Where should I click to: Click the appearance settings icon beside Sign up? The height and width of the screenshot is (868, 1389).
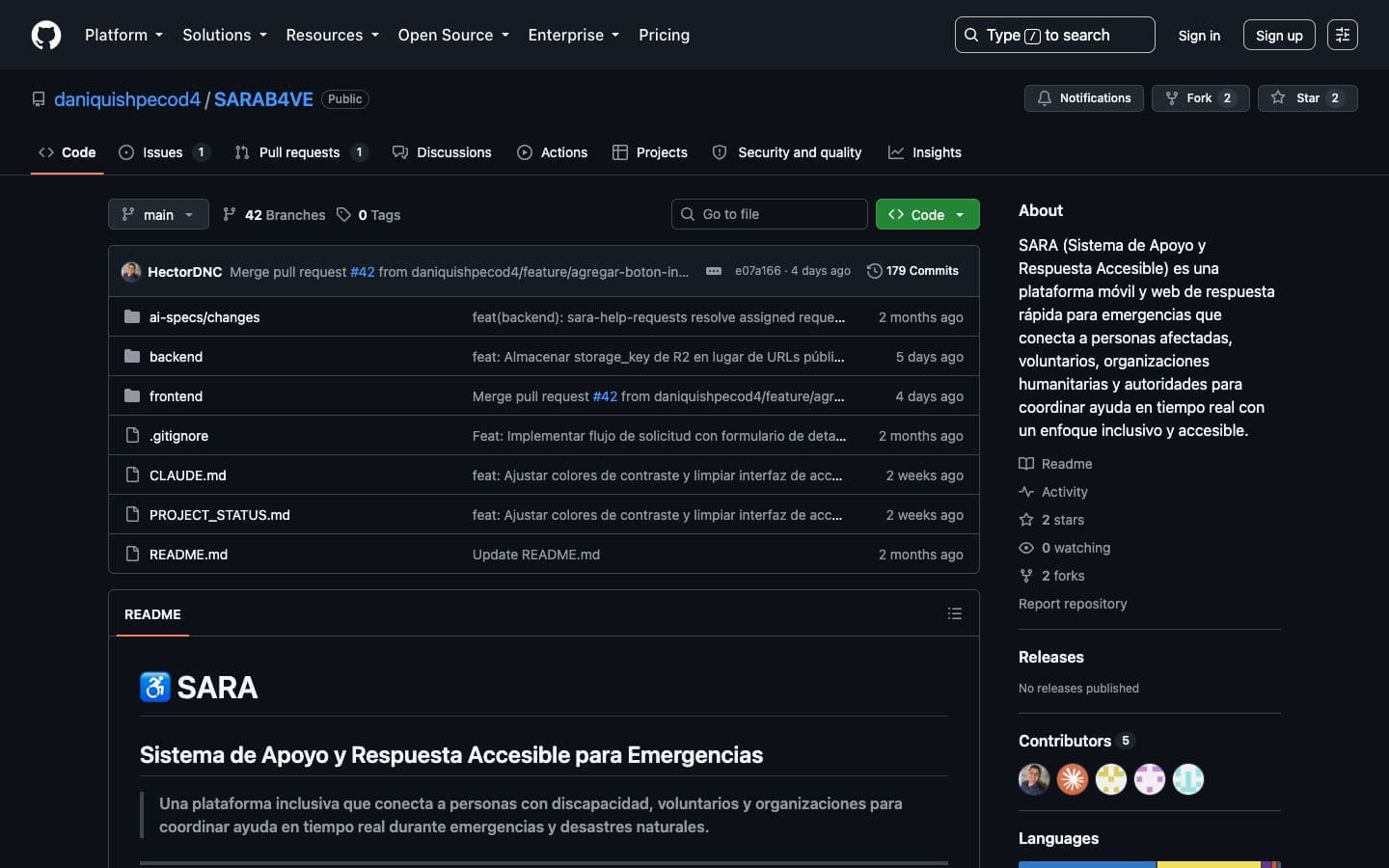[x=1342, y=35]
